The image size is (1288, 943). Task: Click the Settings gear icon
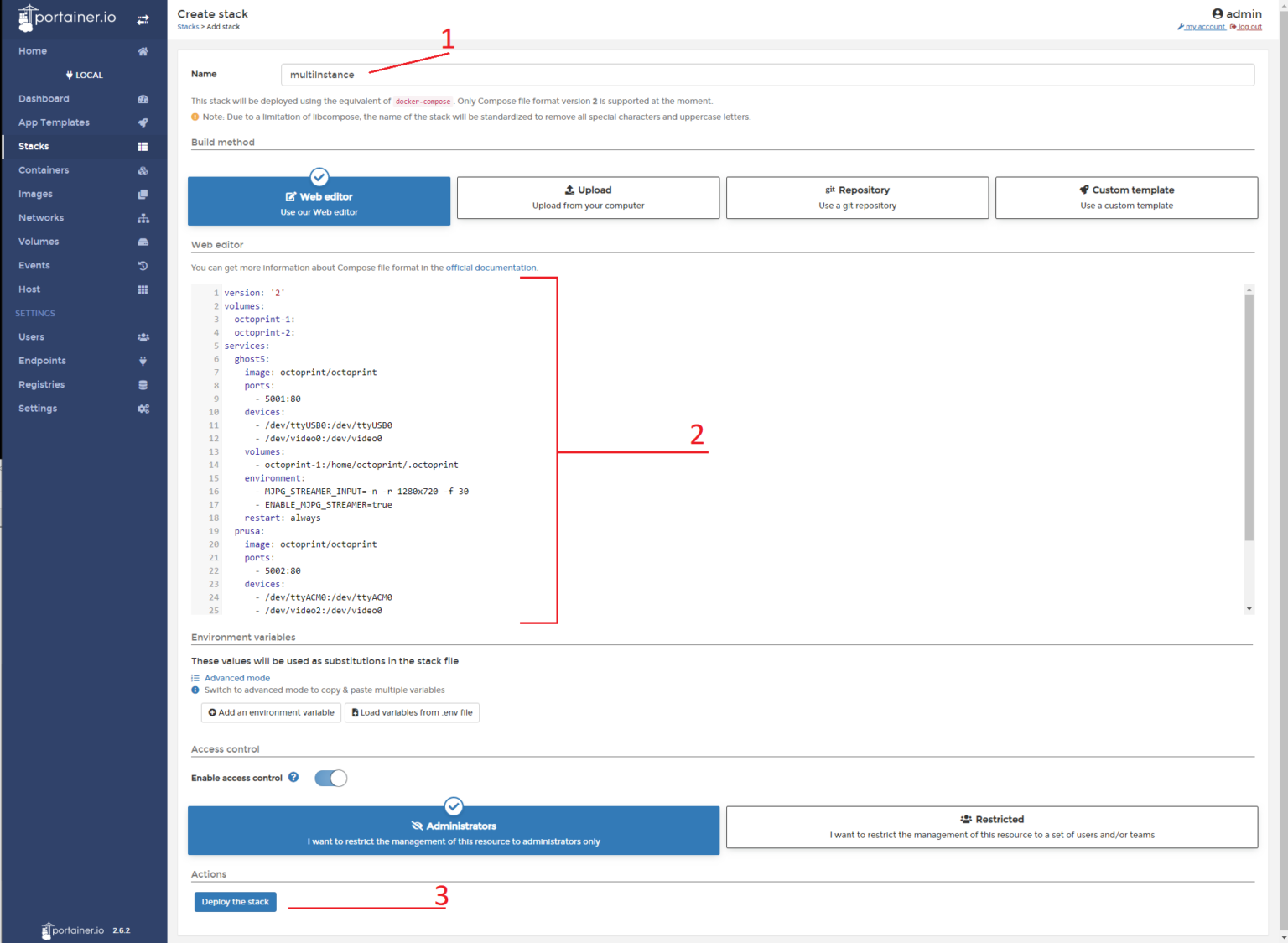coord(143,409)
